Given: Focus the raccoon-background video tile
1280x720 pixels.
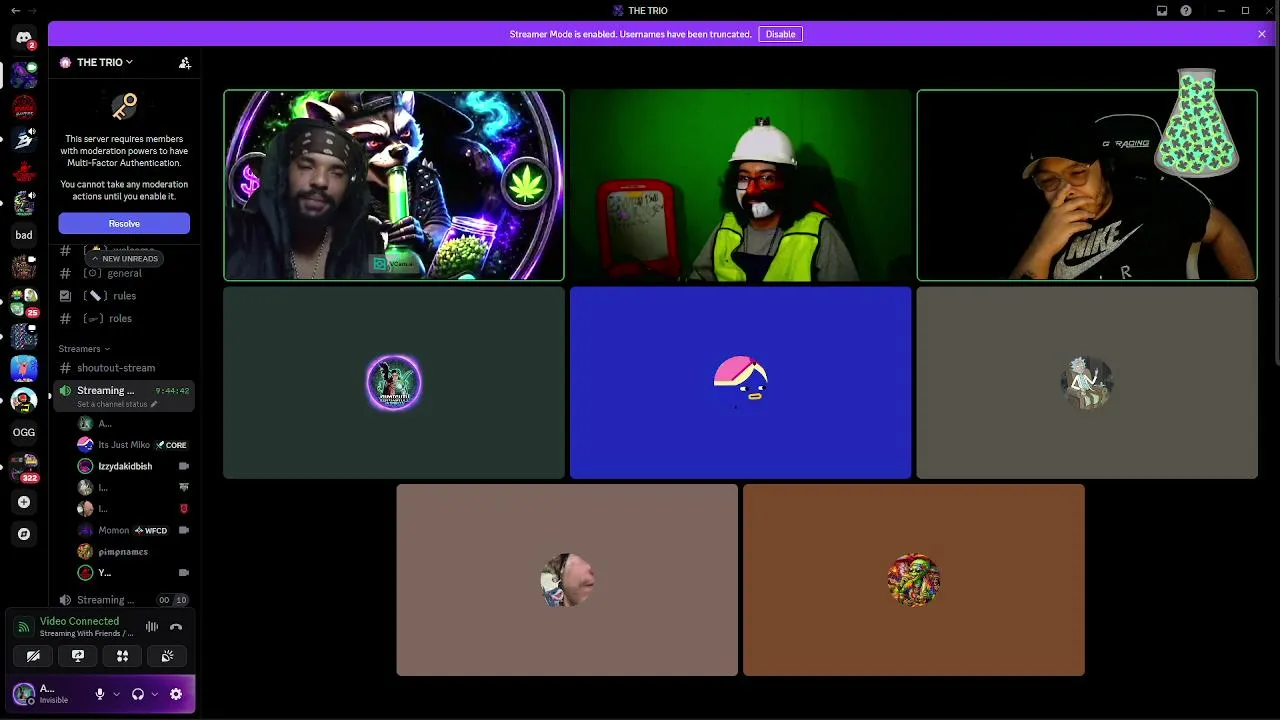Looking at the screenshot, I should 394,185.
